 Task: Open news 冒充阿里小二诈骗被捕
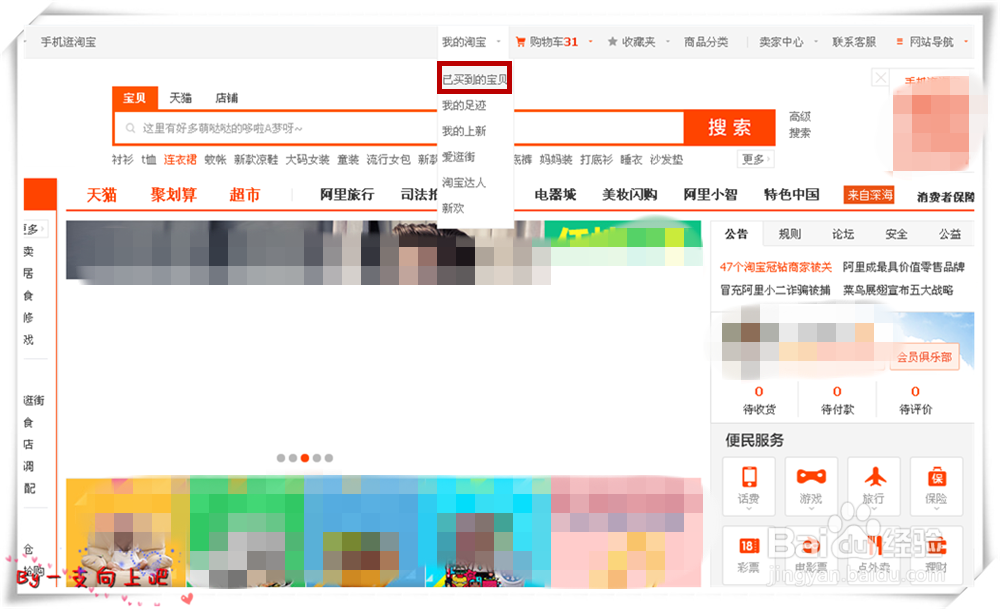point(775,290)
